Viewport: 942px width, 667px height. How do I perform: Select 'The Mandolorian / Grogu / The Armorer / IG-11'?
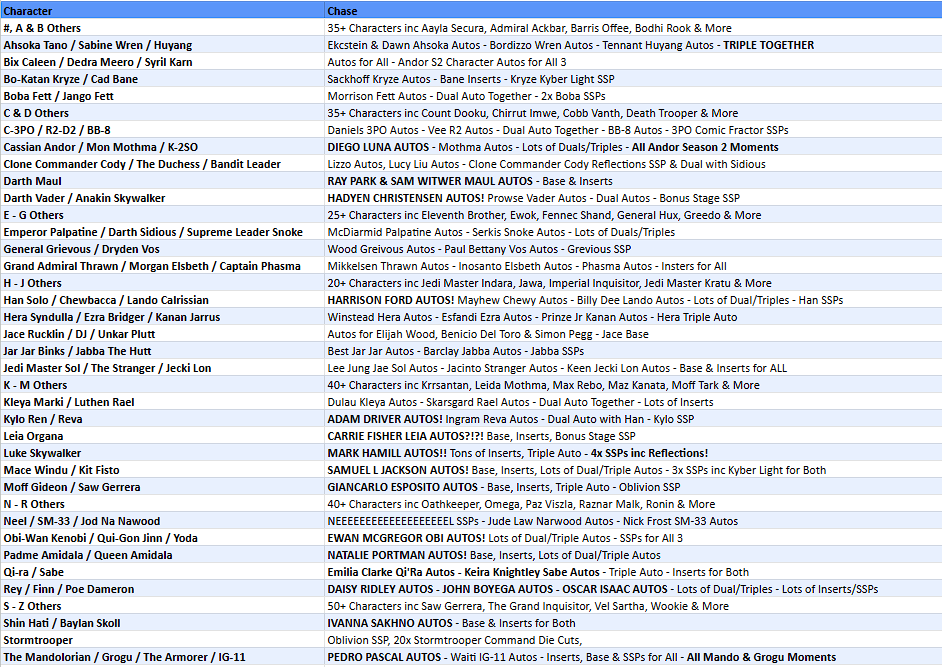tap(162, 657)
